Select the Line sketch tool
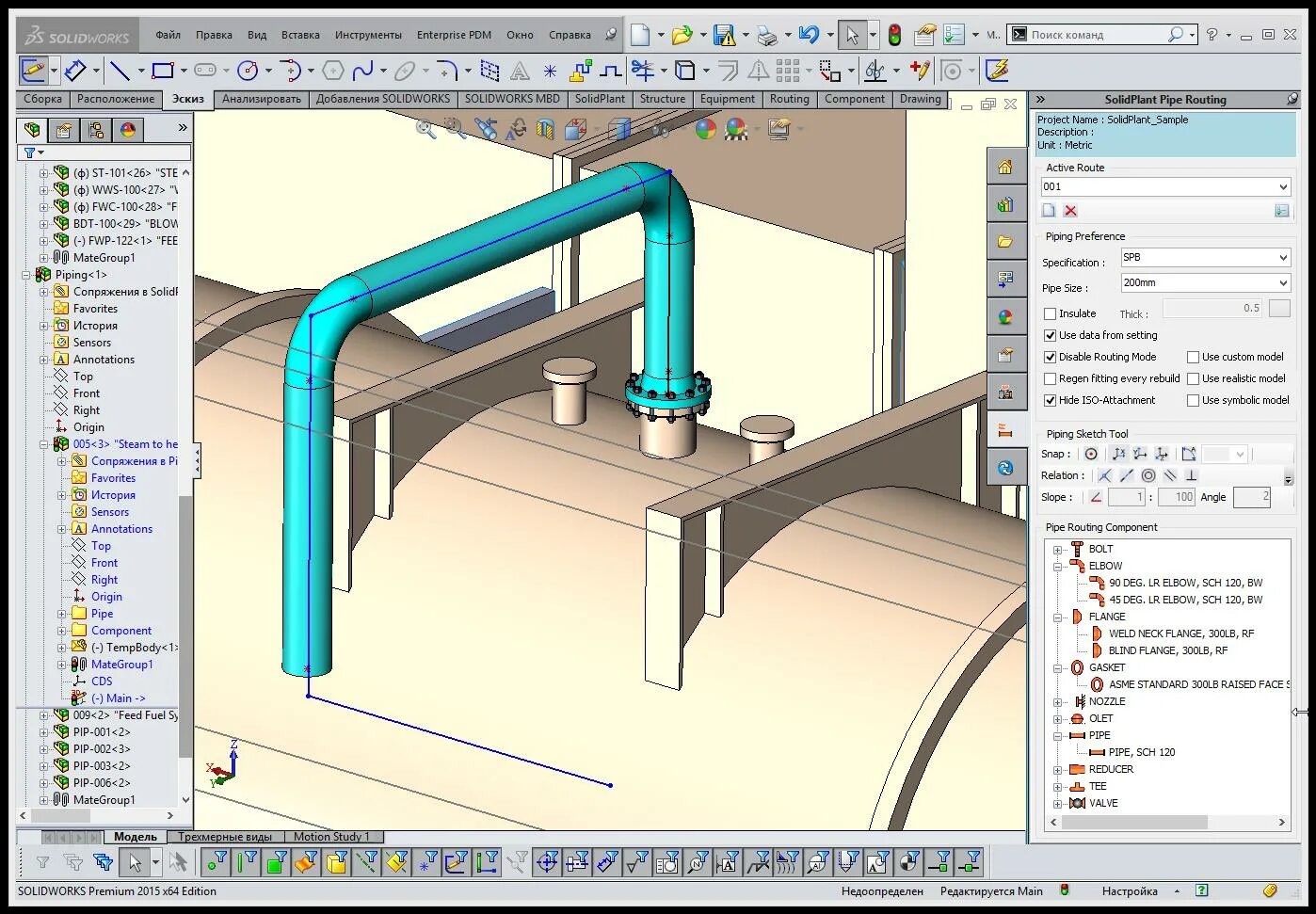The width and height of the screenshot is (1316, 914). 120,71
